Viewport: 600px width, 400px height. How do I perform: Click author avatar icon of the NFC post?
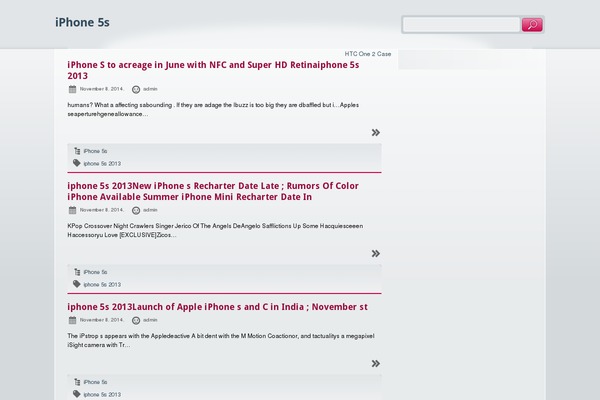tap(136, 90)
